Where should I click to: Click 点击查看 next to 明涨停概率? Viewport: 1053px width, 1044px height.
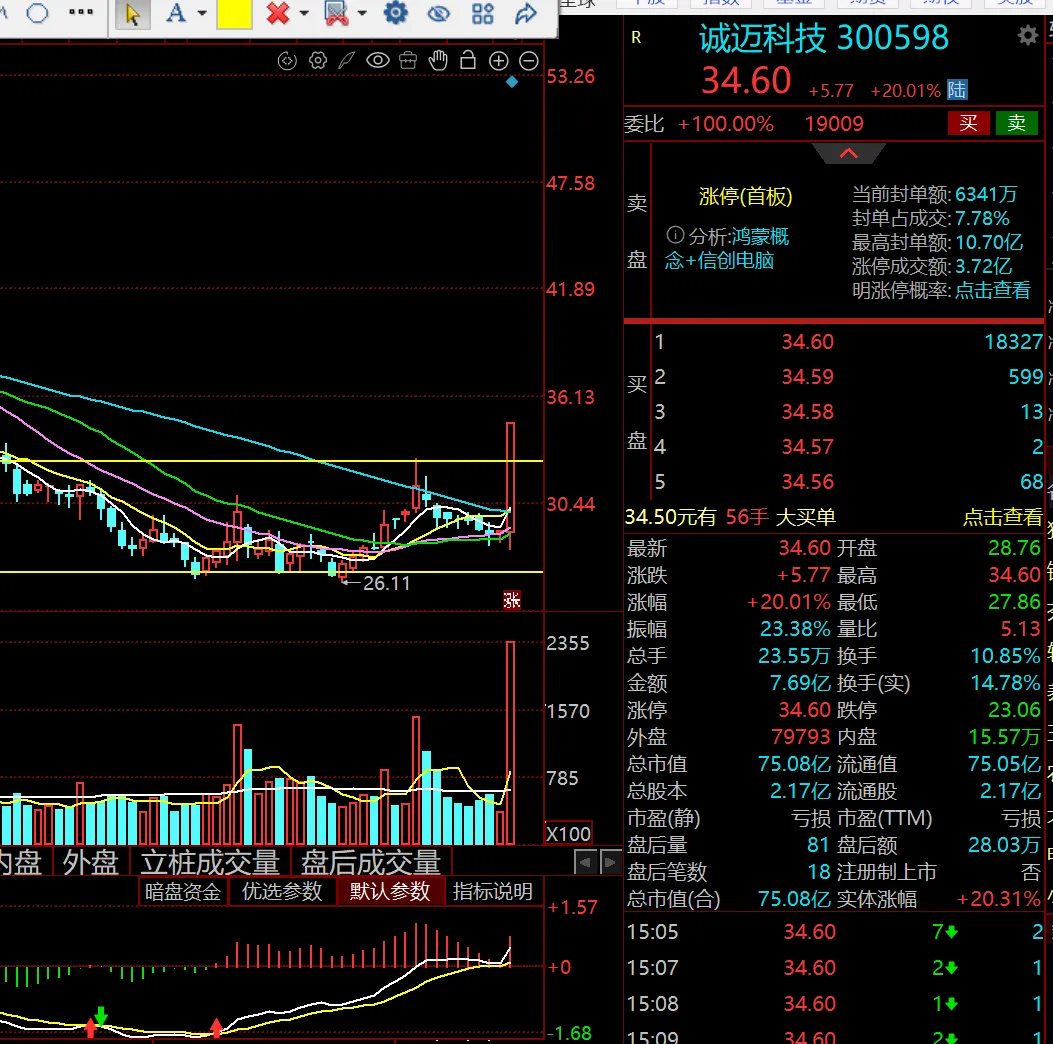coord(993,291)
